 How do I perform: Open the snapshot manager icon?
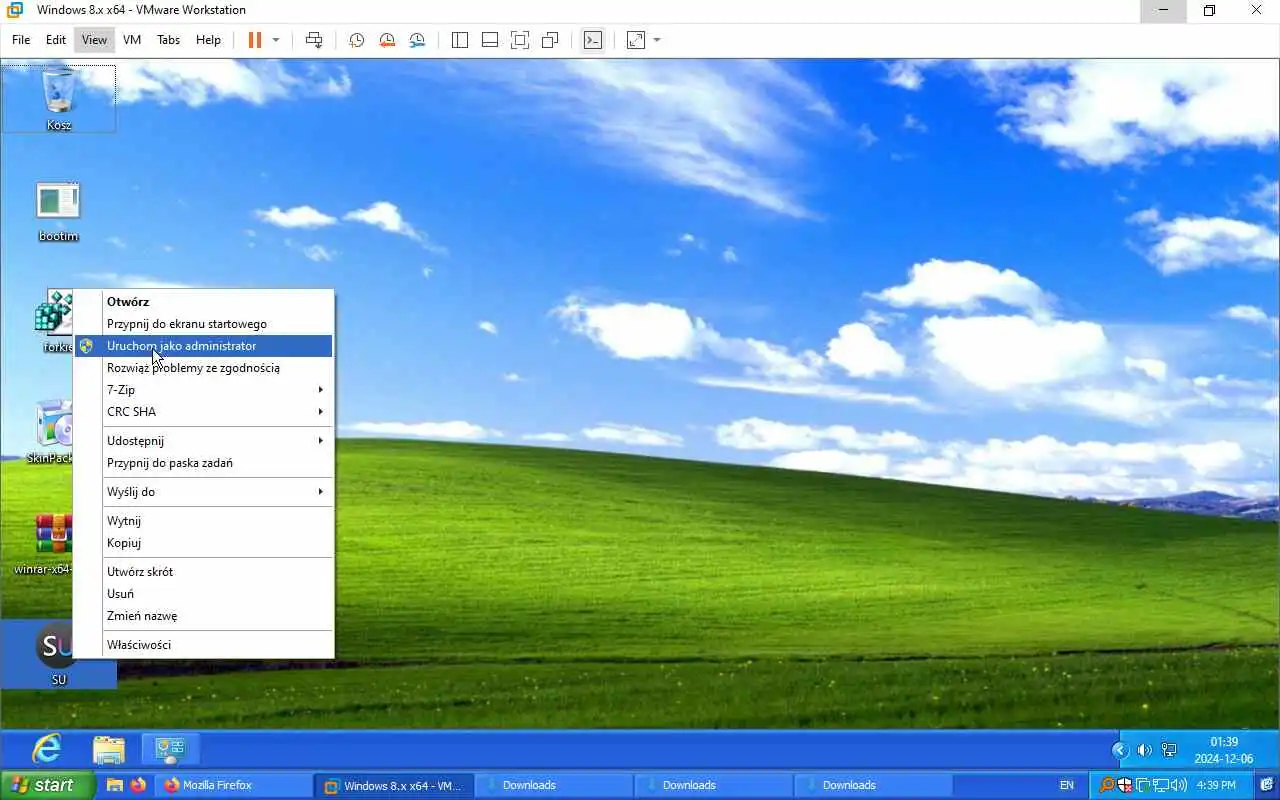417,40
